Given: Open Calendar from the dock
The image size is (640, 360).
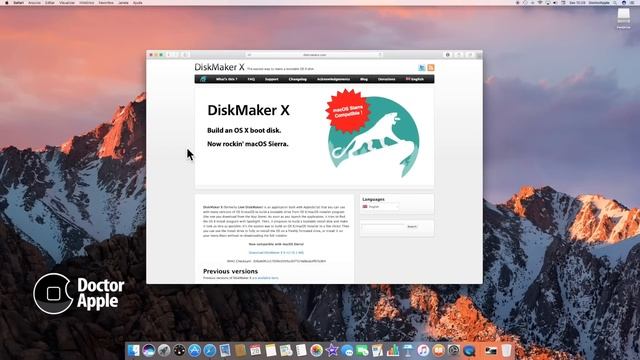Looking at the screenshot, I should (255, 350).
